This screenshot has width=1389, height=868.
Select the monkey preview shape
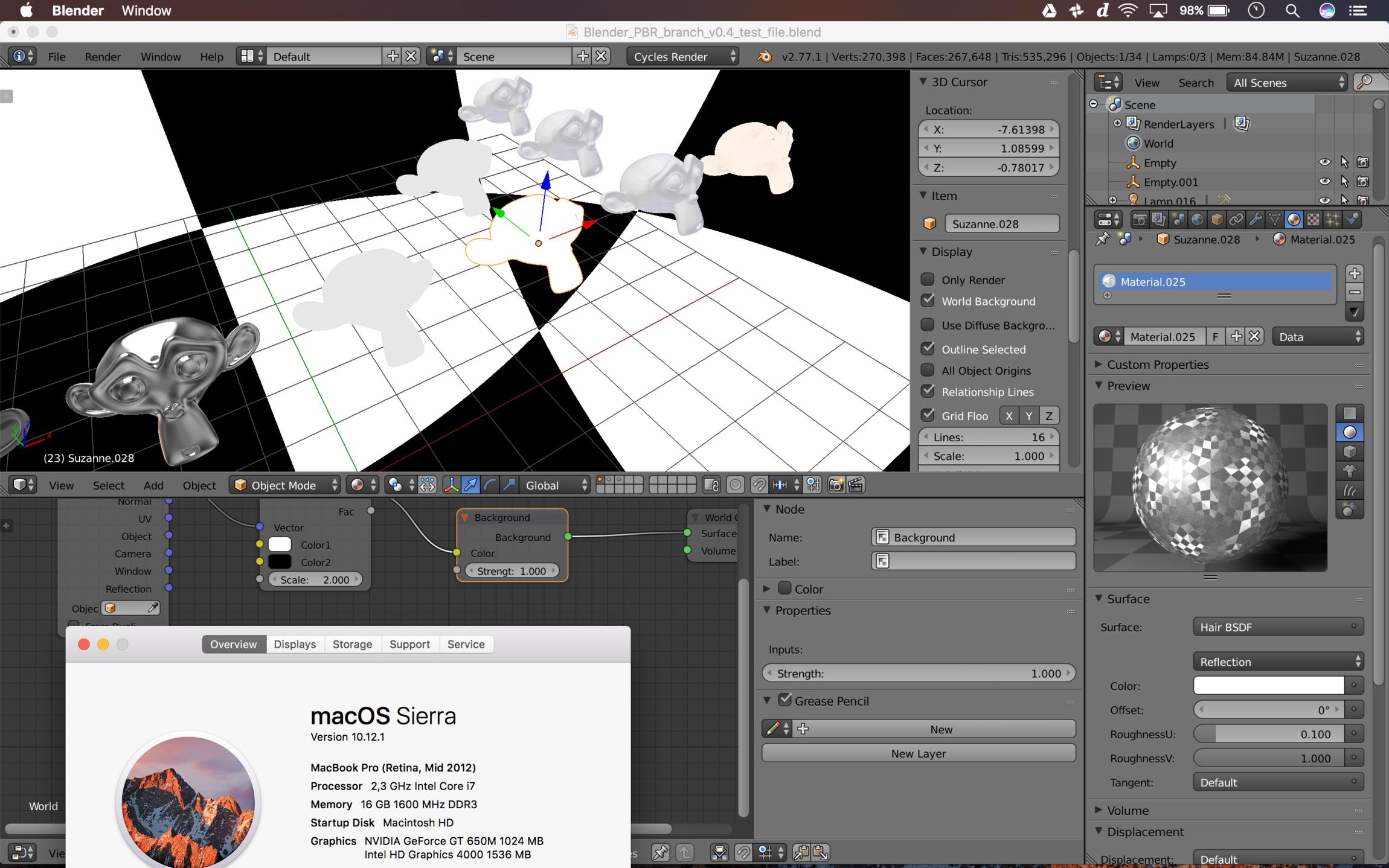point(1350,471)
